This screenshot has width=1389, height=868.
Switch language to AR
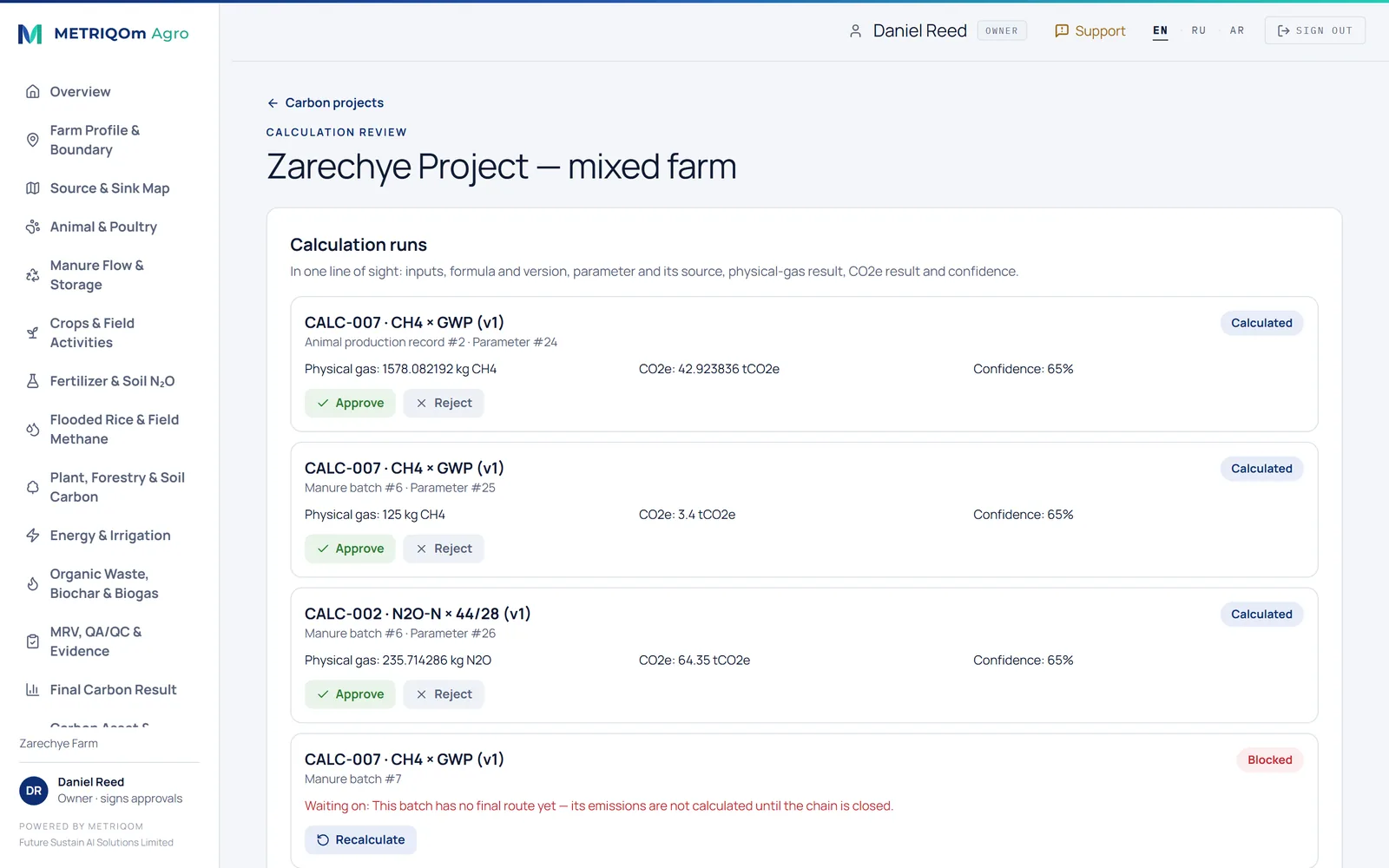pyautogui.click(x=1237, y=30)
